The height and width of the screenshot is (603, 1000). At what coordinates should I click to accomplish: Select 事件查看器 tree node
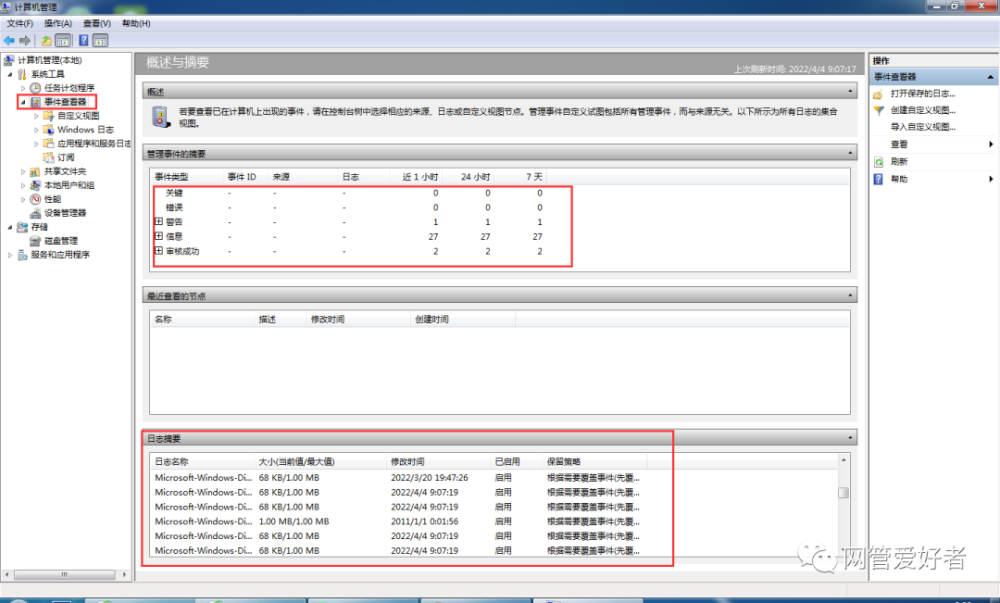pos(65,102)
